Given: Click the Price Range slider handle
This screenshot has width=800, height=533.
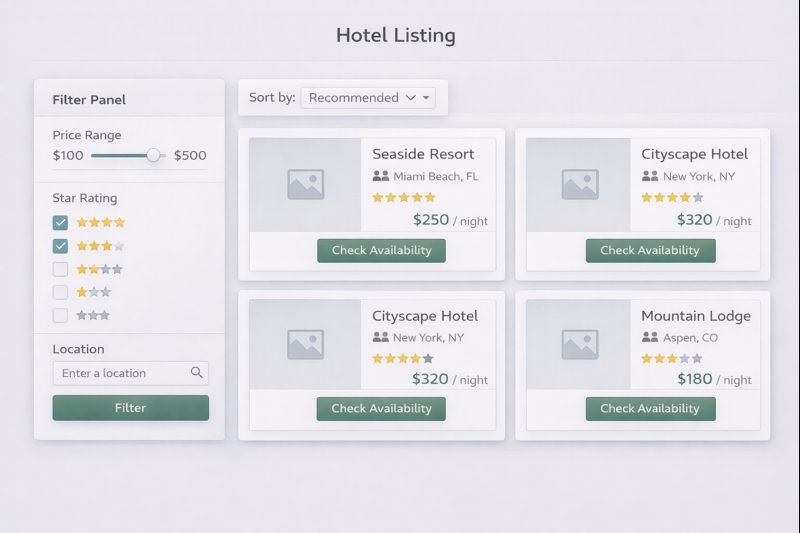Looking at the screenshot, I should click(x=153, y=156).
